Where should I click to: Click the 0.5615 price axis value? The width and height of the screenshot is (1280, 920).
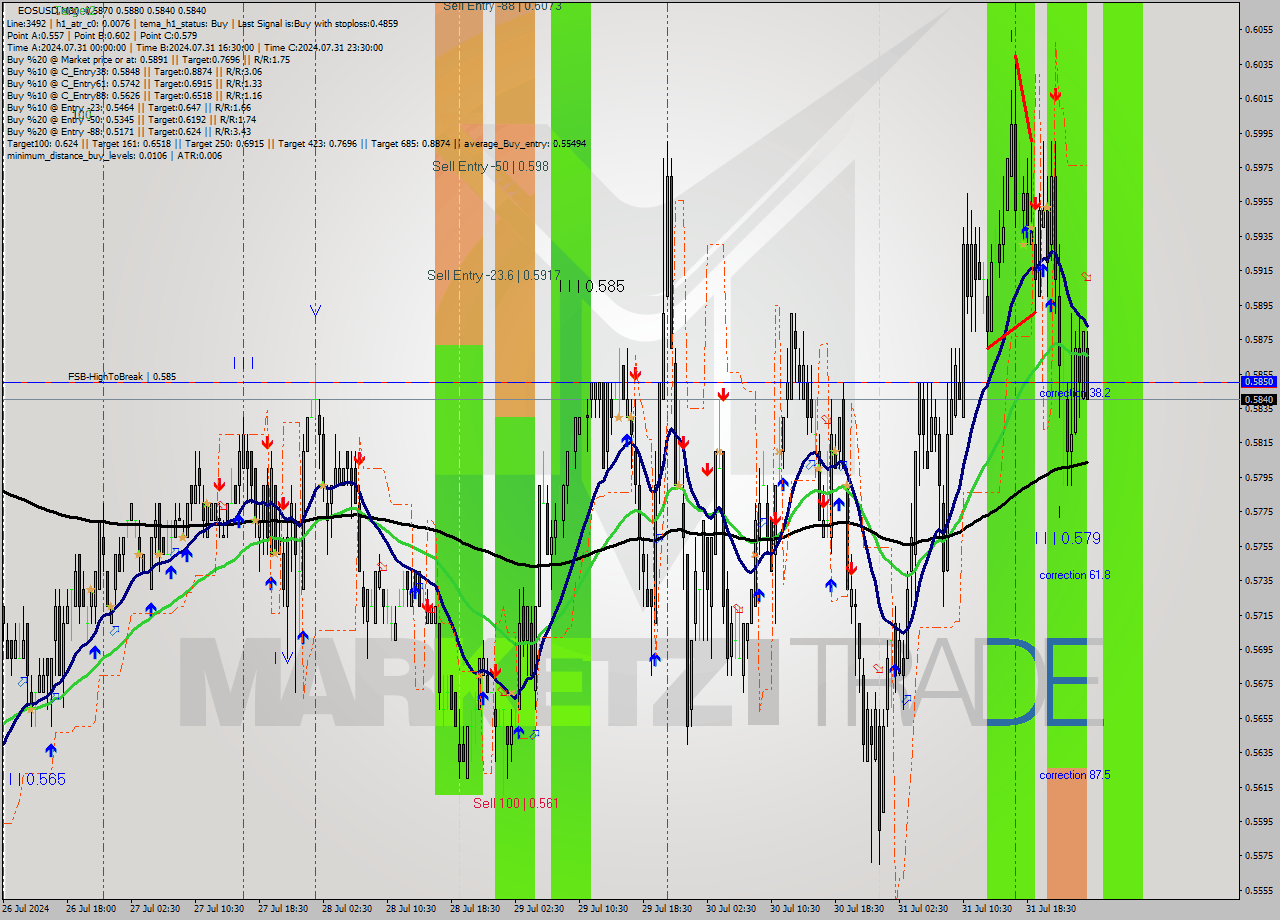click(1258, 787)
